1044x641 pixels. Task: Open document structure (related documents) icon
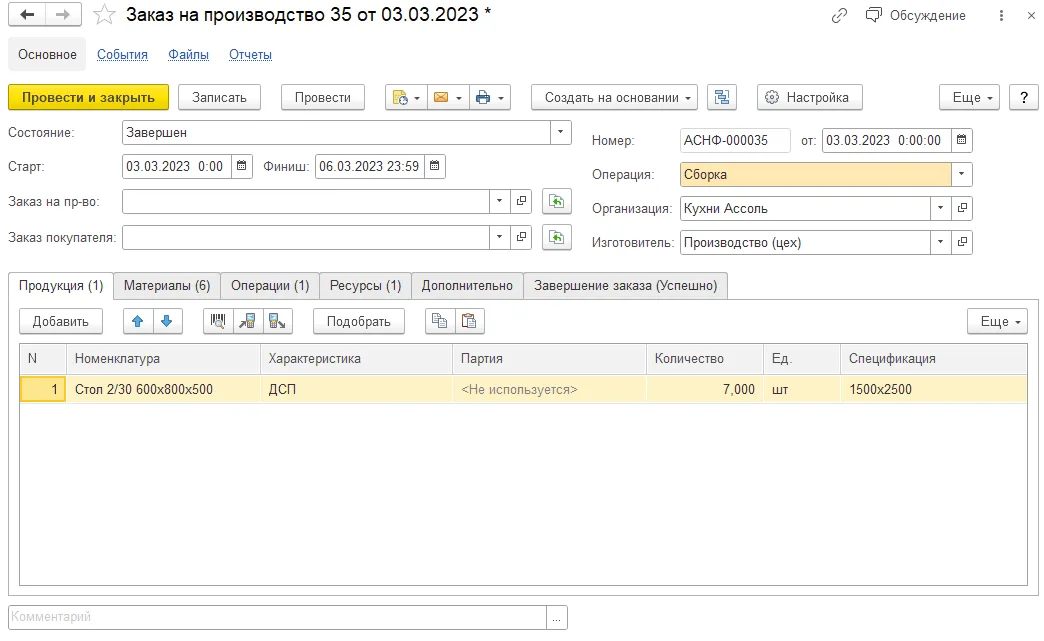coord(722,97)
